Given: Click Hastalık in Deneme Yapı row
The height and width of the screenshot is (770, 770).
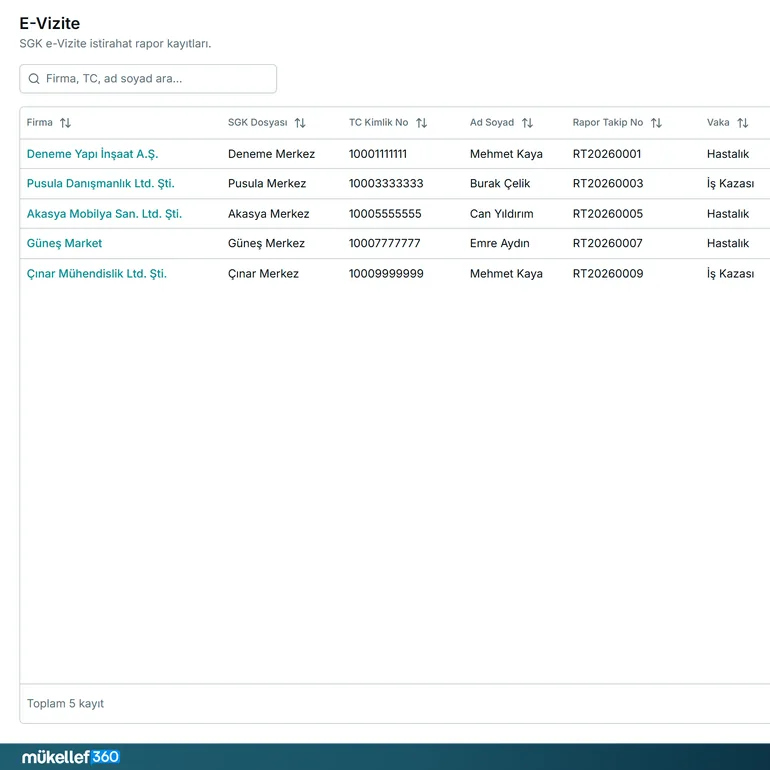Looking at the screenshot, I should pyautogui.click(x=728, y=154).
